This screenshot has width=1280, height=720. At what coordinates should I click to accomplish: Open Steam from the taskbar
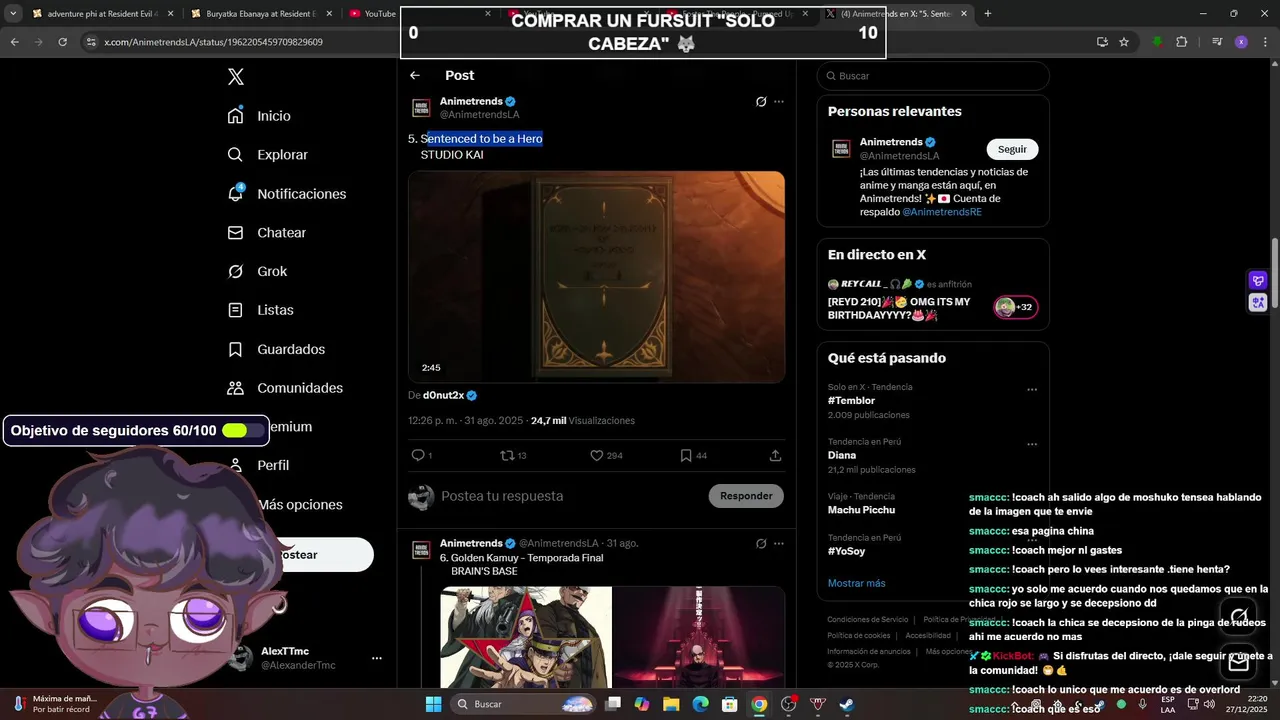(847, 704)
